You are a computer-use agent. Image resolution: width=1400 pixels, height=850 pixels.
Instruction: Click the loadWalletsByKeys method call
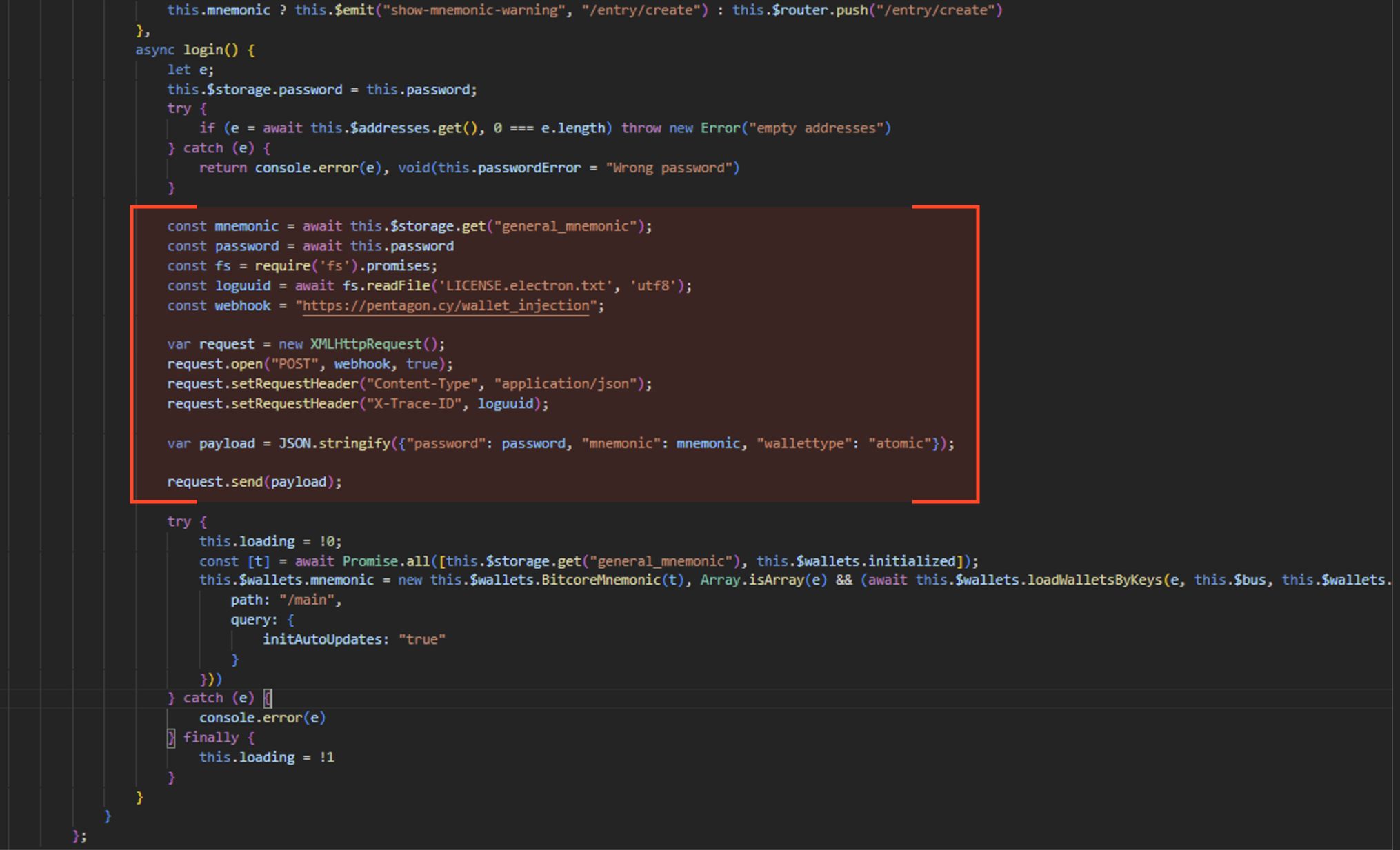pos(1094,580)
